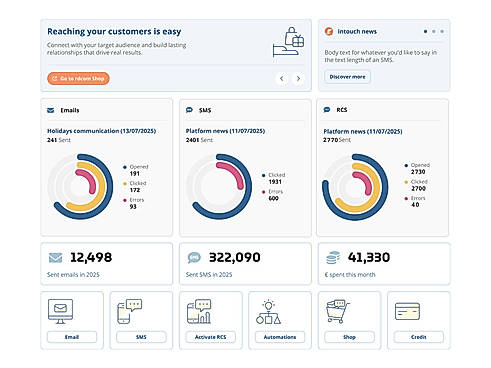
Task: Click the Discover more button
Action: click(347, 77)
